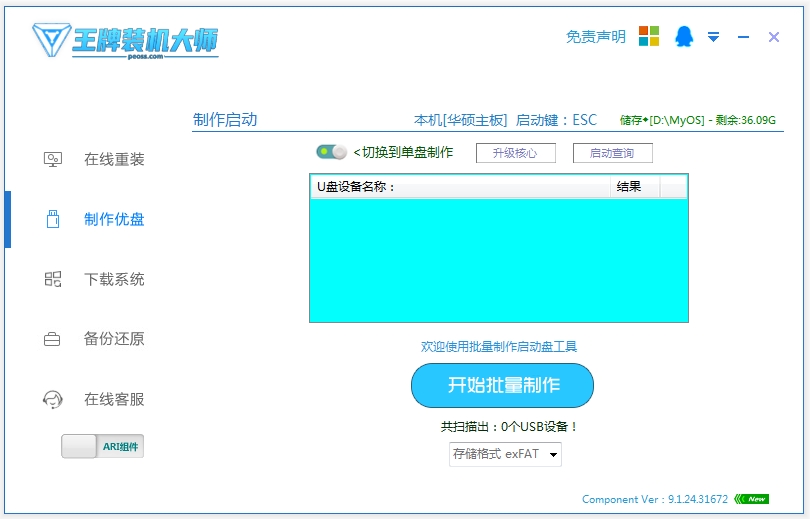Click the 欢迎使用批量制作启动盘工具 text
Screen dimensions: 810x519
point(499,347)
